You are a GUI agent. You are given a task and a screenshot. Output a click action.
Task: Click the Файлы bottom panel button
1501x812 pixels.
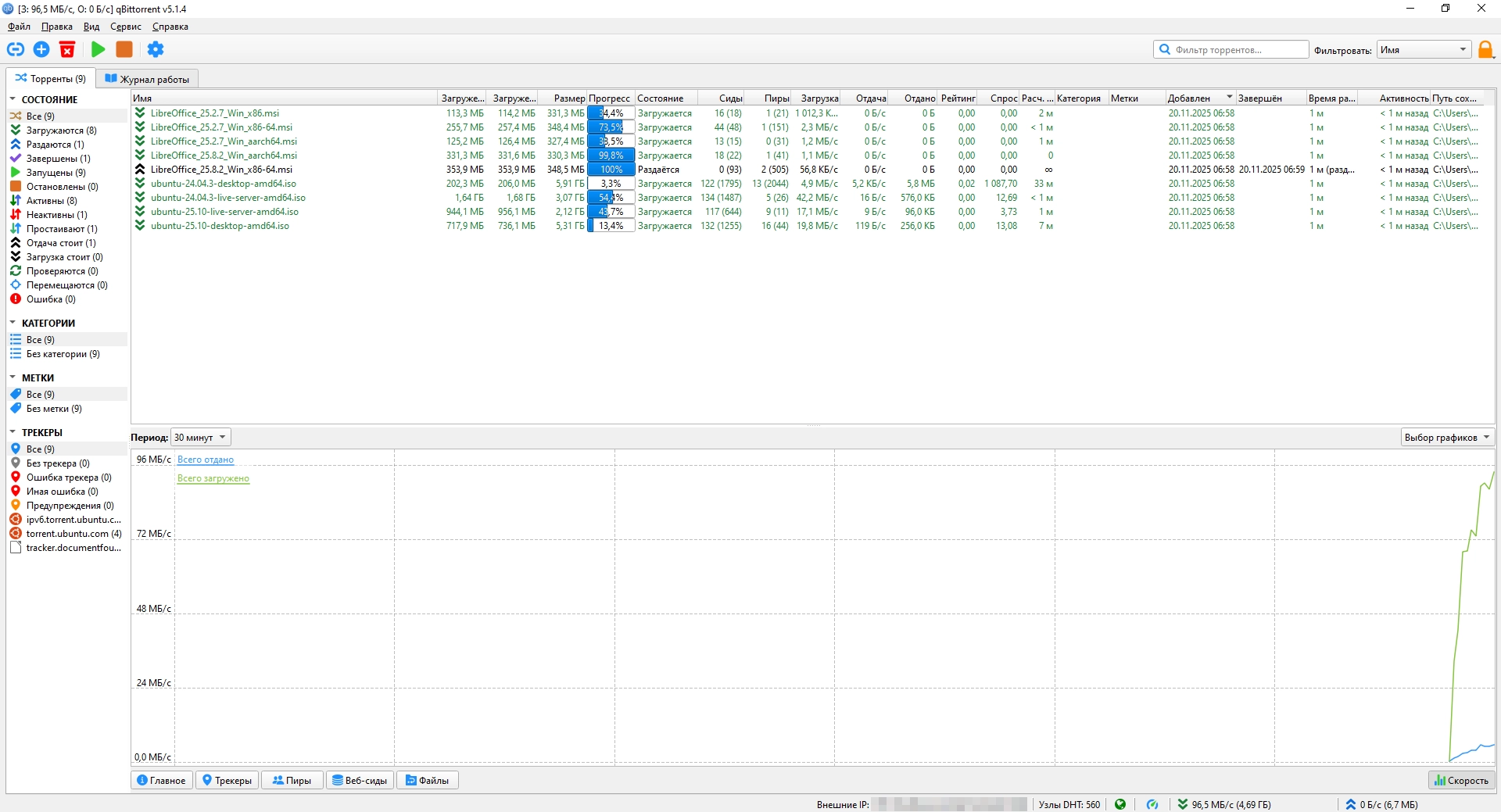(x=428, y=780)
